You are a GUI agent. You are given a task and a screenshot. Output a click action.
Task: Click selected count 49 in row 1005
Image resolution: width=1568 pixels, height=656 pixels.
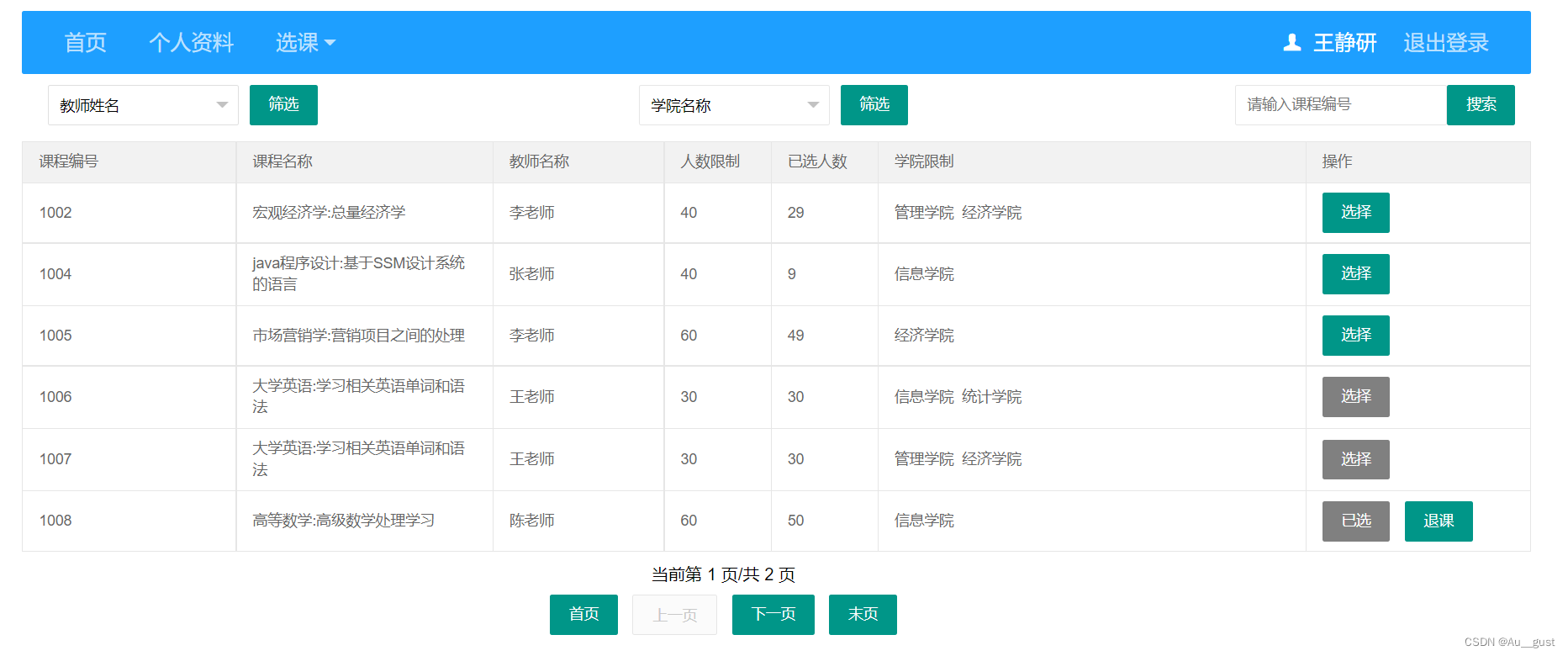[795, 336]
